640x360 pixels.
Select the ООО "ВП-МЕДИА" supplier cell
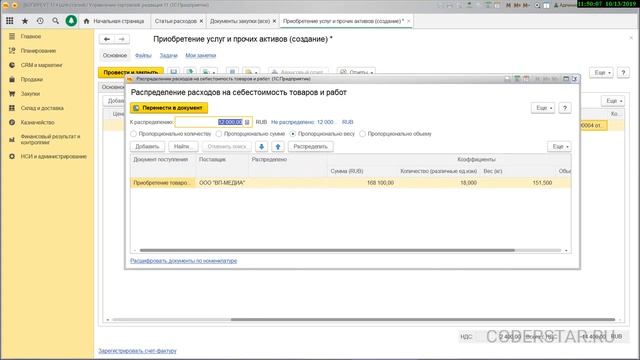click(x=222, y=183)
